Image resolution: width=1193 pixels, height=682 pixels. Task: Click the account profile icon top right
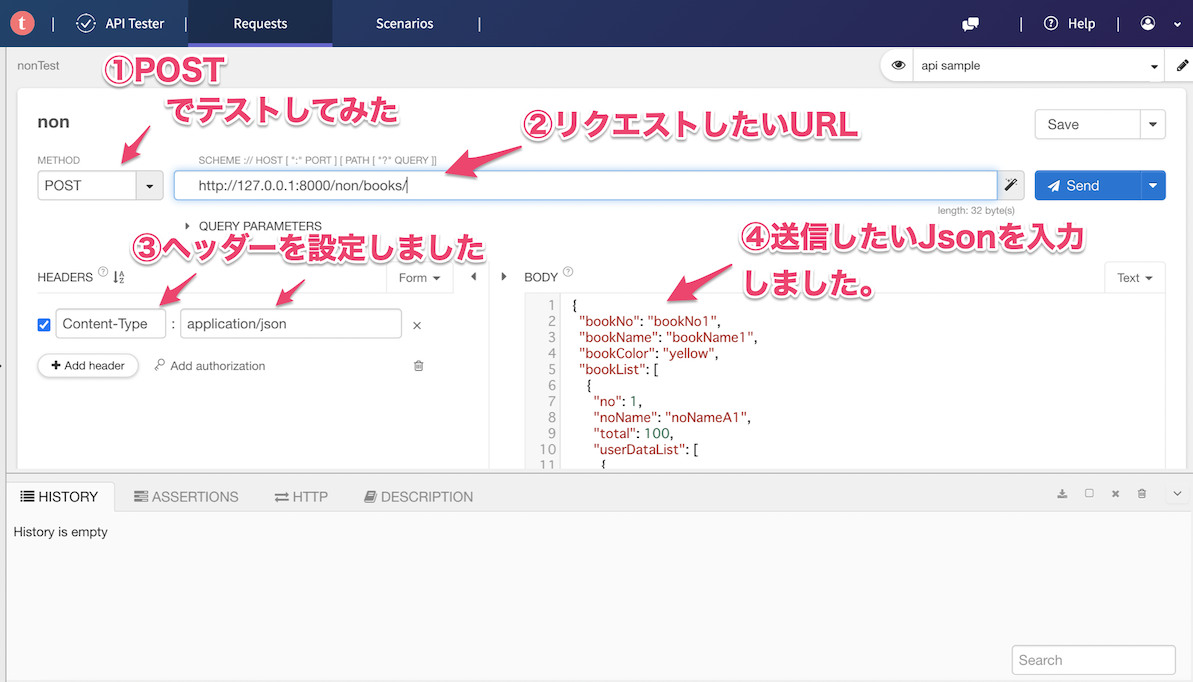pyautogui.click(x=1147, y=23)
